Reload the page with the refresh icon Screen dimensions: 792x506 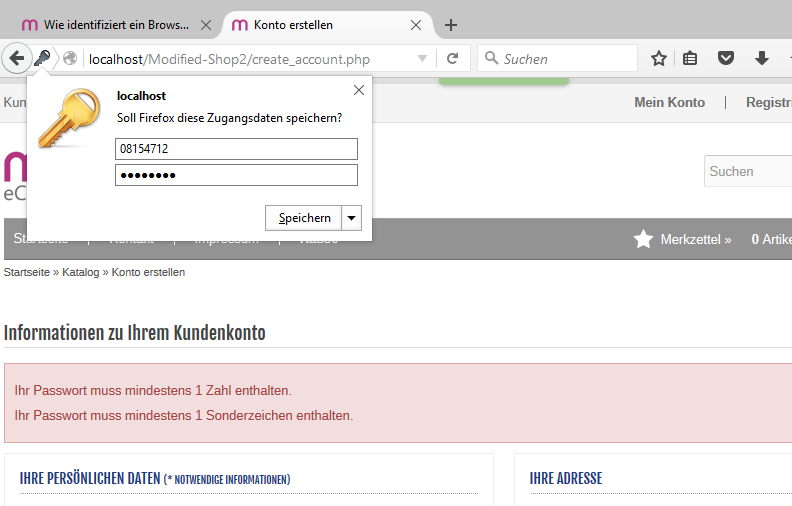tap(453, 59)
